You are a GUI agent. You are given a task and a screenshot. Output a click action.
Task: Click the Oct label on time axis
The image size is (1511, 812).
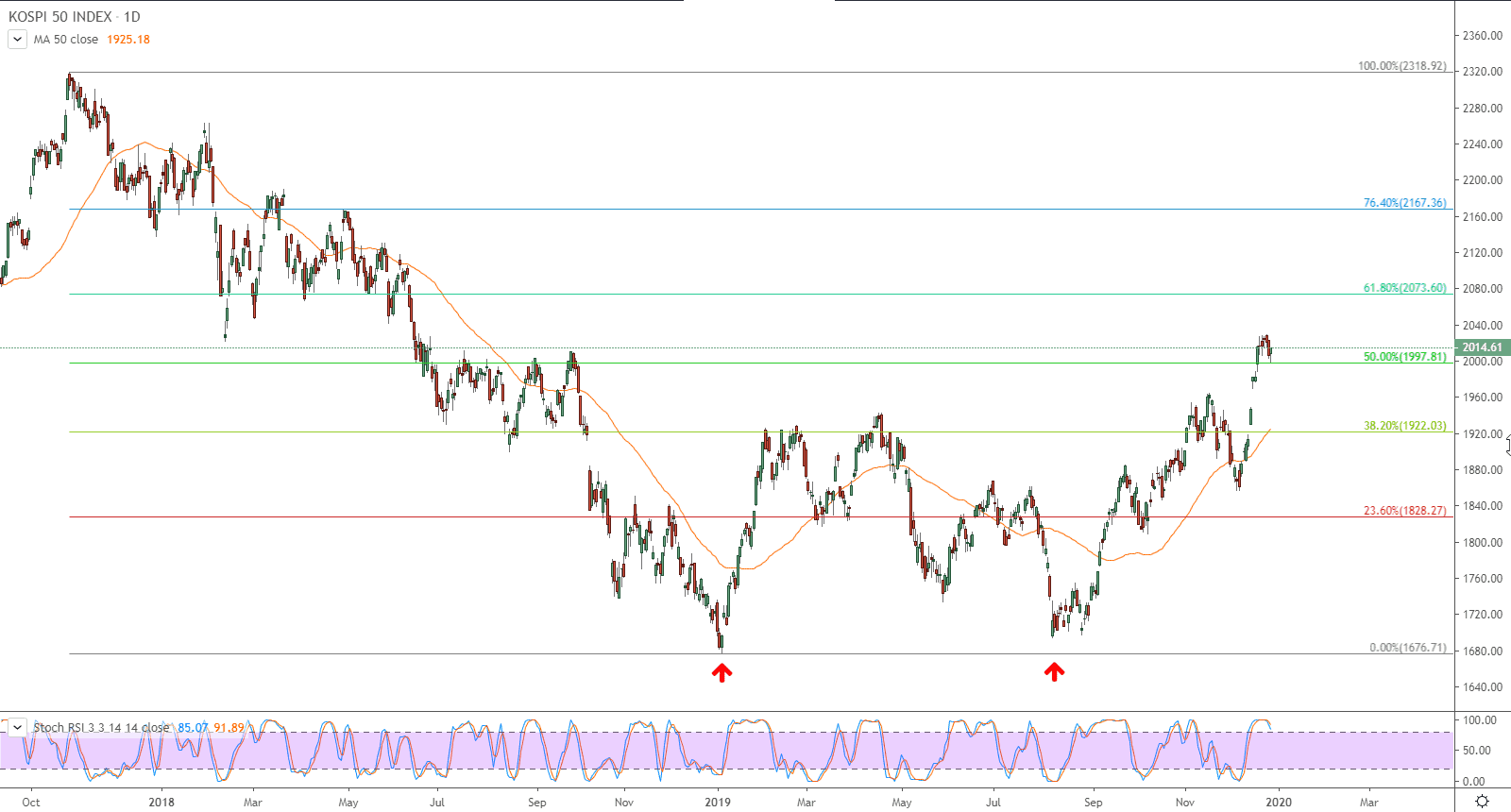(x=31, y=803)
